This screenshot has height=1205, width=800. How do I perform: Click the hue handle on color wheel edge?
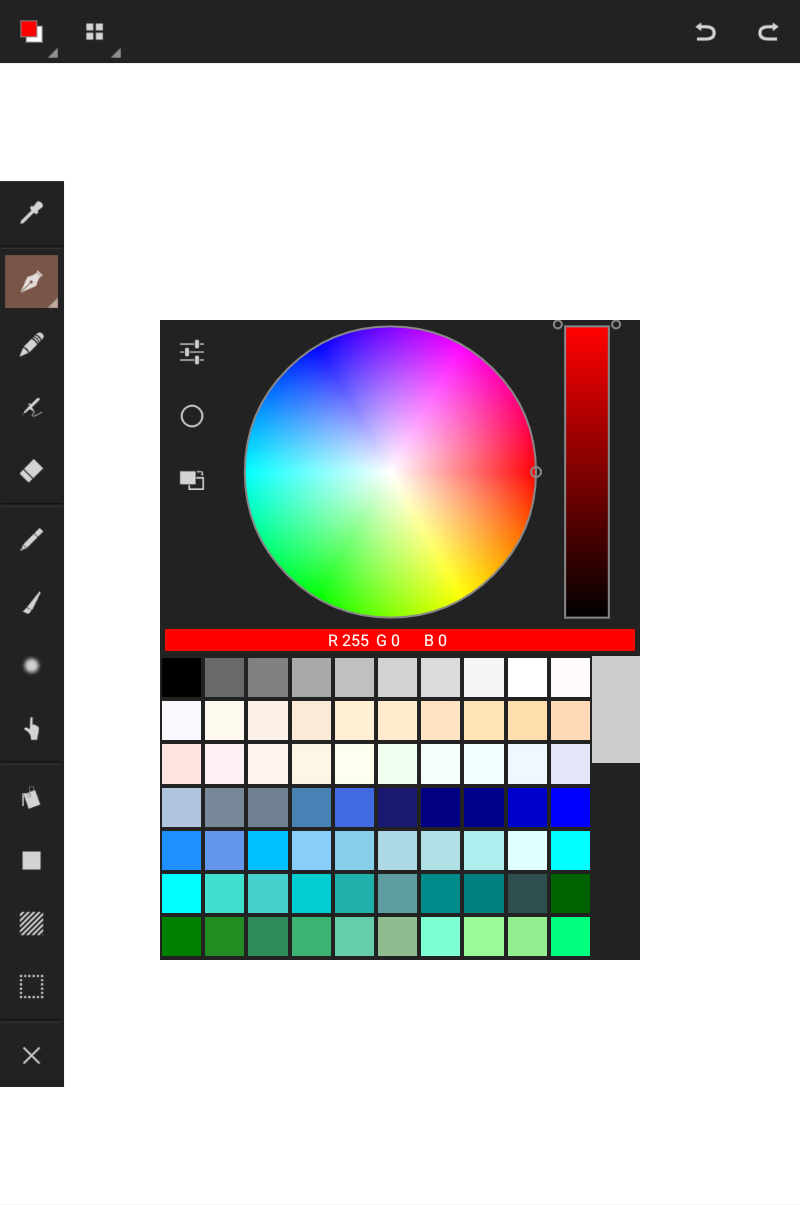(536, 472)
